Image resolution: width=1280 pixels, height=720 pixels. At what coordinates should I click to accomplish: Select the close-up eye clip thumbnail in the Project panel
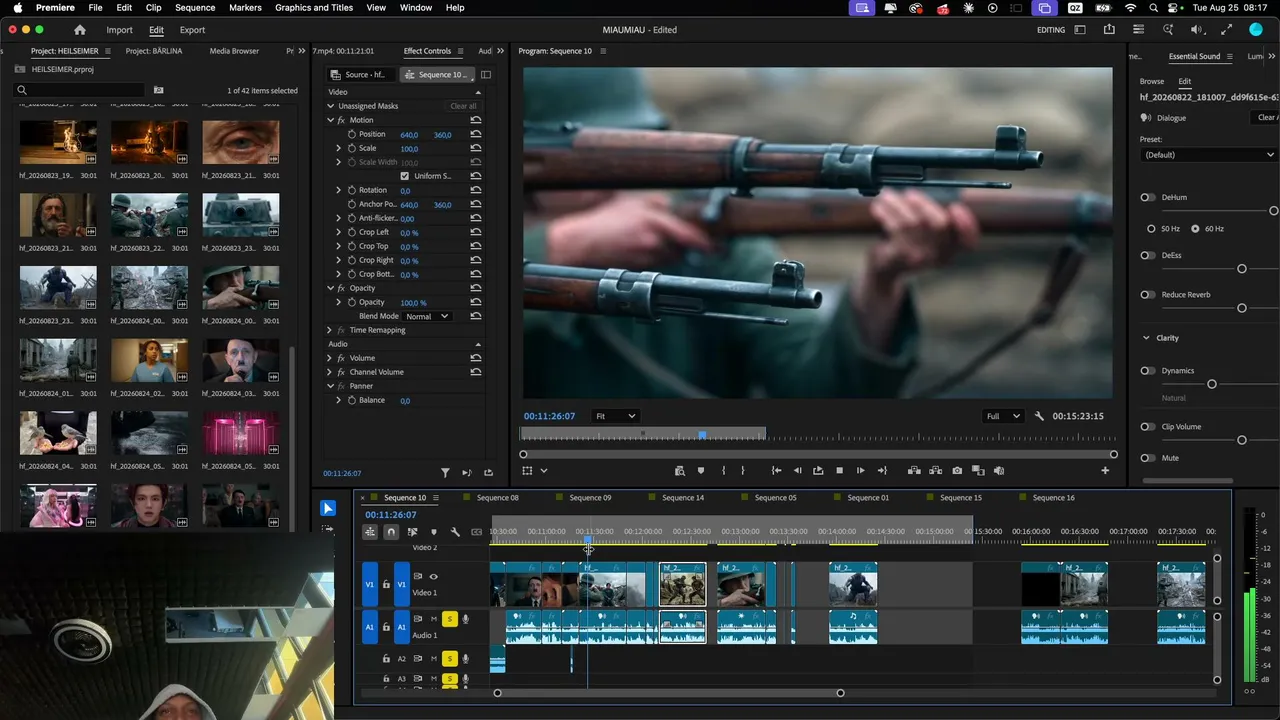coord(240,142)
